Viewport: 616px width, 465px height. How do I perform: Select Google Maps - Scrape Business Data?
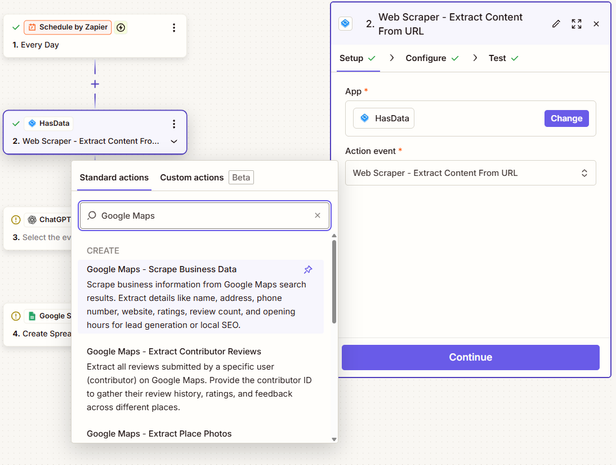point(200,297)
